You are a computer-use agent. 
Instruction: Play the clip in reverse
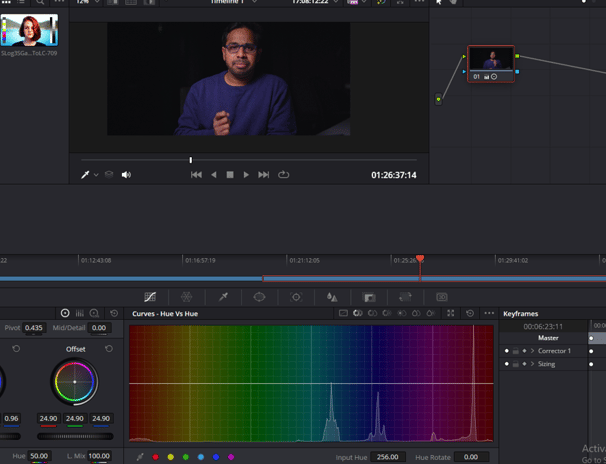point(214,175)
